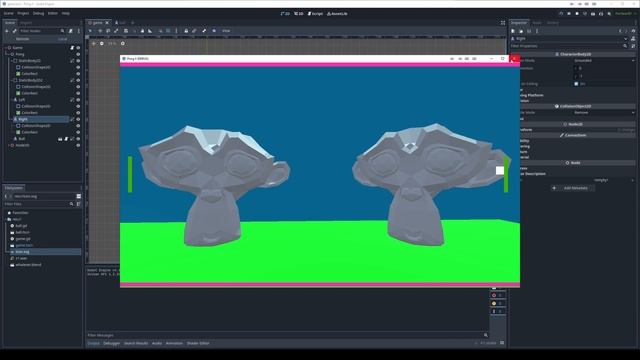
Task: Open the Ball node's script icon
Action: point(66,139)
